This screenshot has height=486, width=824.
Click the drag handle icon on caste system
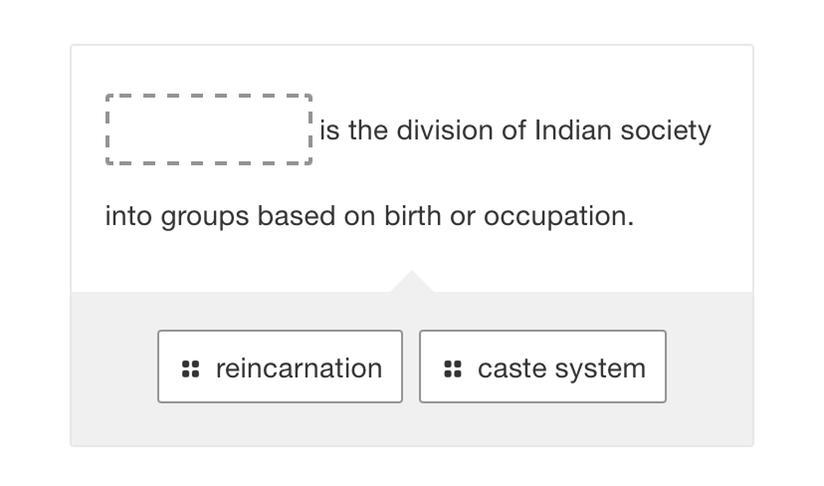tap(452, 369)
